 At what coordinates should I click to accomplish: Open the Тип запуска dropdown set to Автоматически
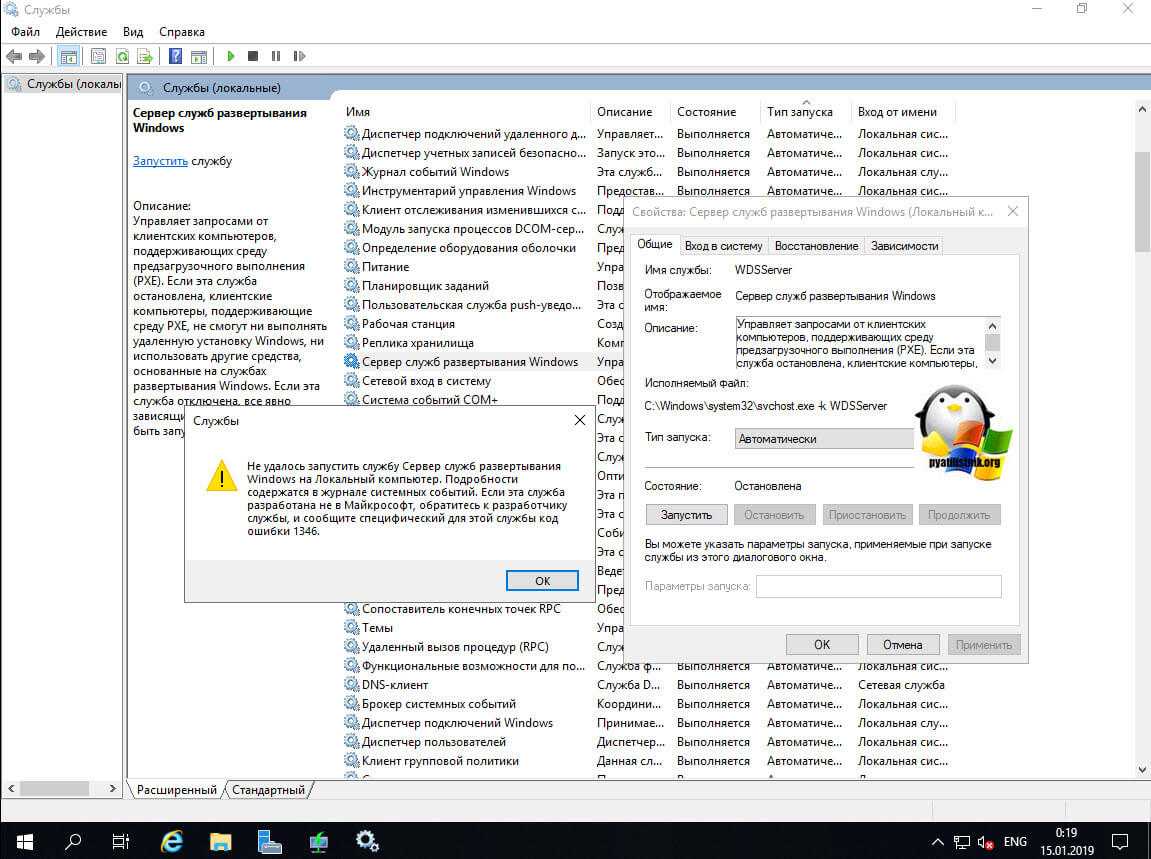click(824, 439)
